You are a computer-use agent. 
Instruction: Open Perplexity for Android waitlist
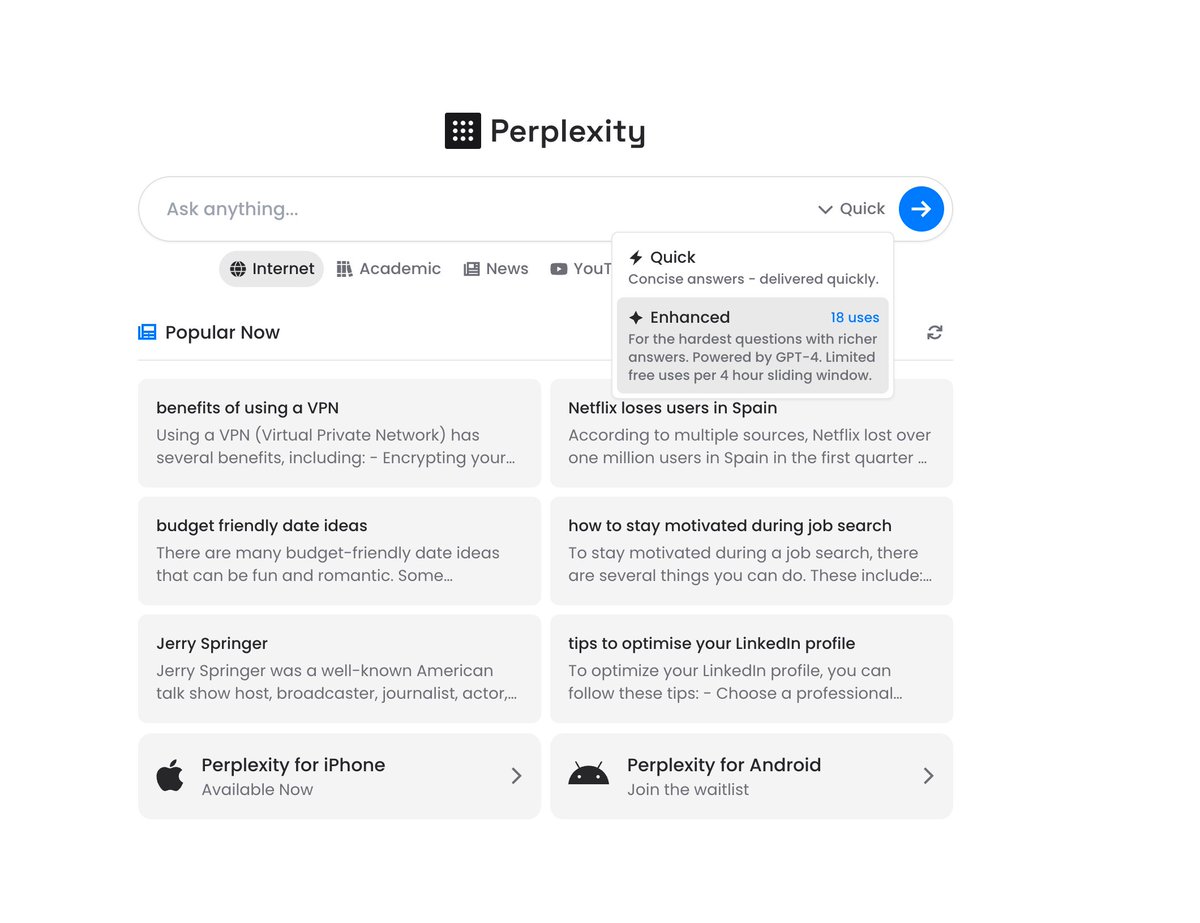pyautogui.click(x=752, y=776)
